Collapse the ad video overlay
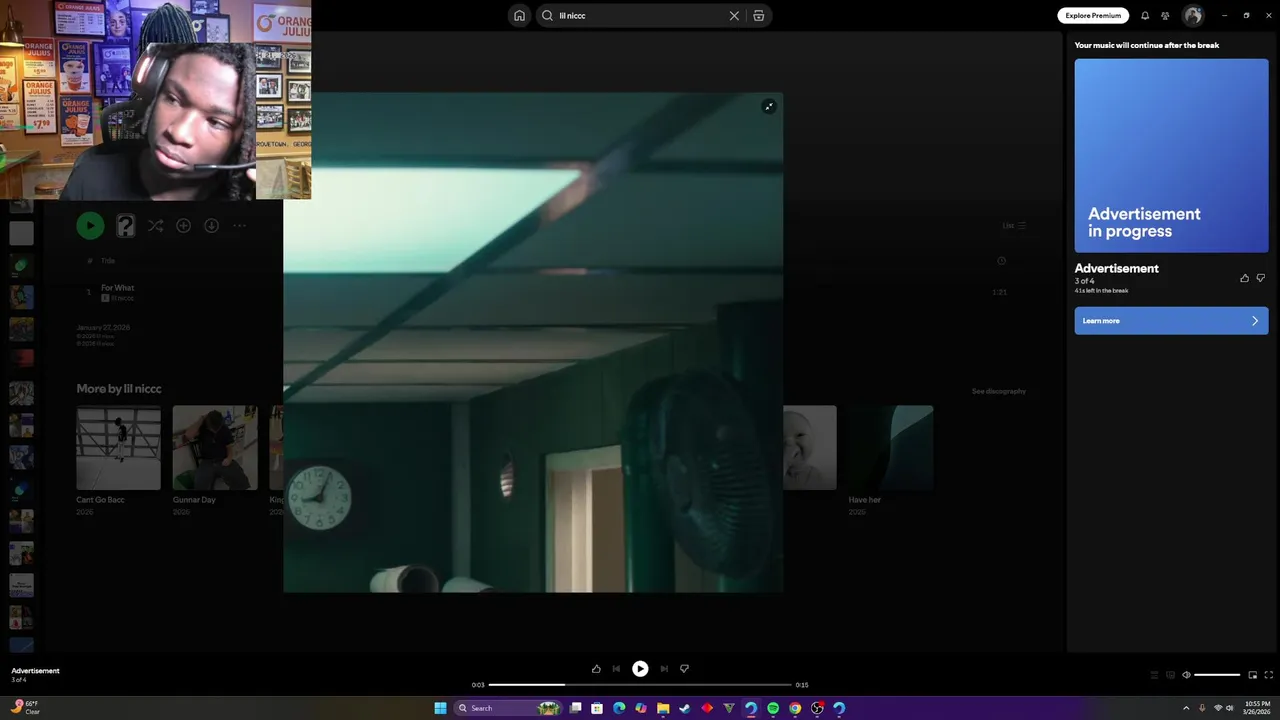This screenshot has width=1280, height=720. (x=768, y=106)
